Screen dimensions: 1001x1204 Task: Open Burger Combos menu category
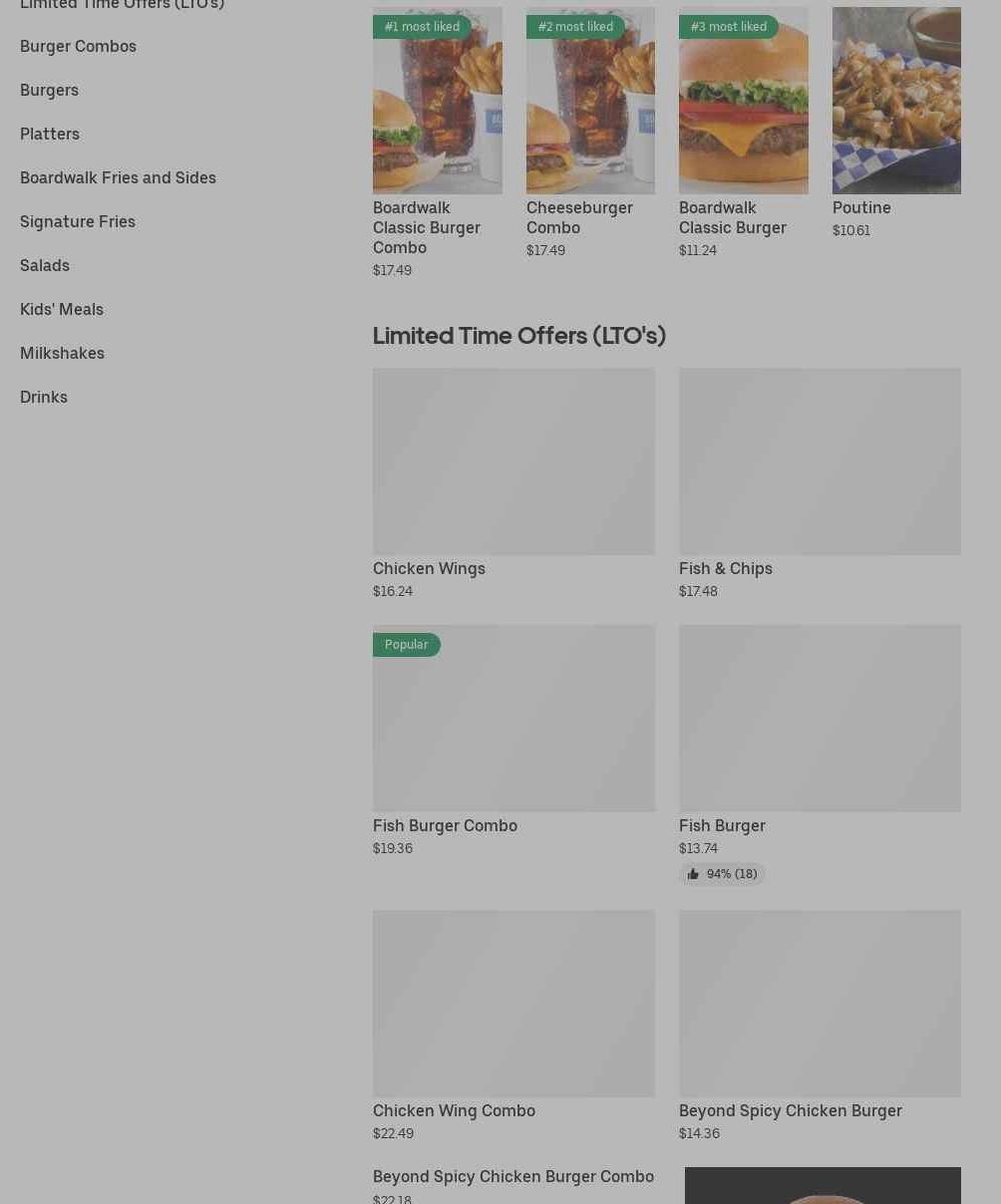(78, 46)
